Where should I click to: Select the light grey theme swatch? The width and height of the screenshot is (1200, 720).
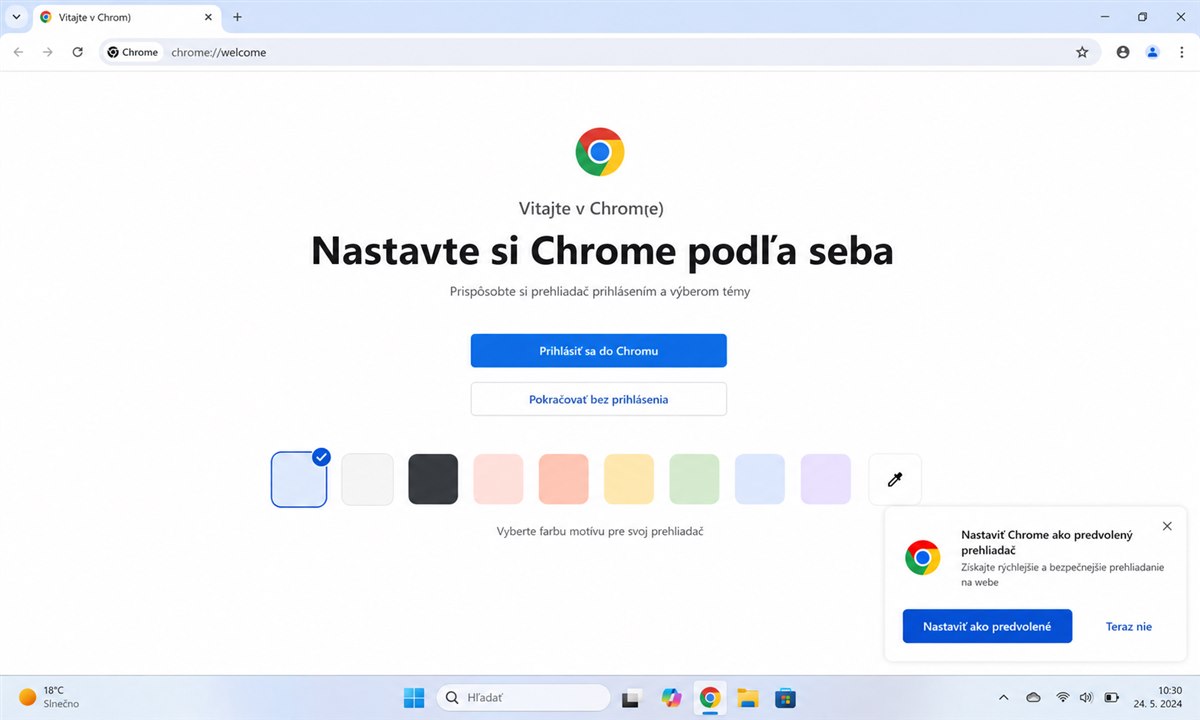point(367,479)
